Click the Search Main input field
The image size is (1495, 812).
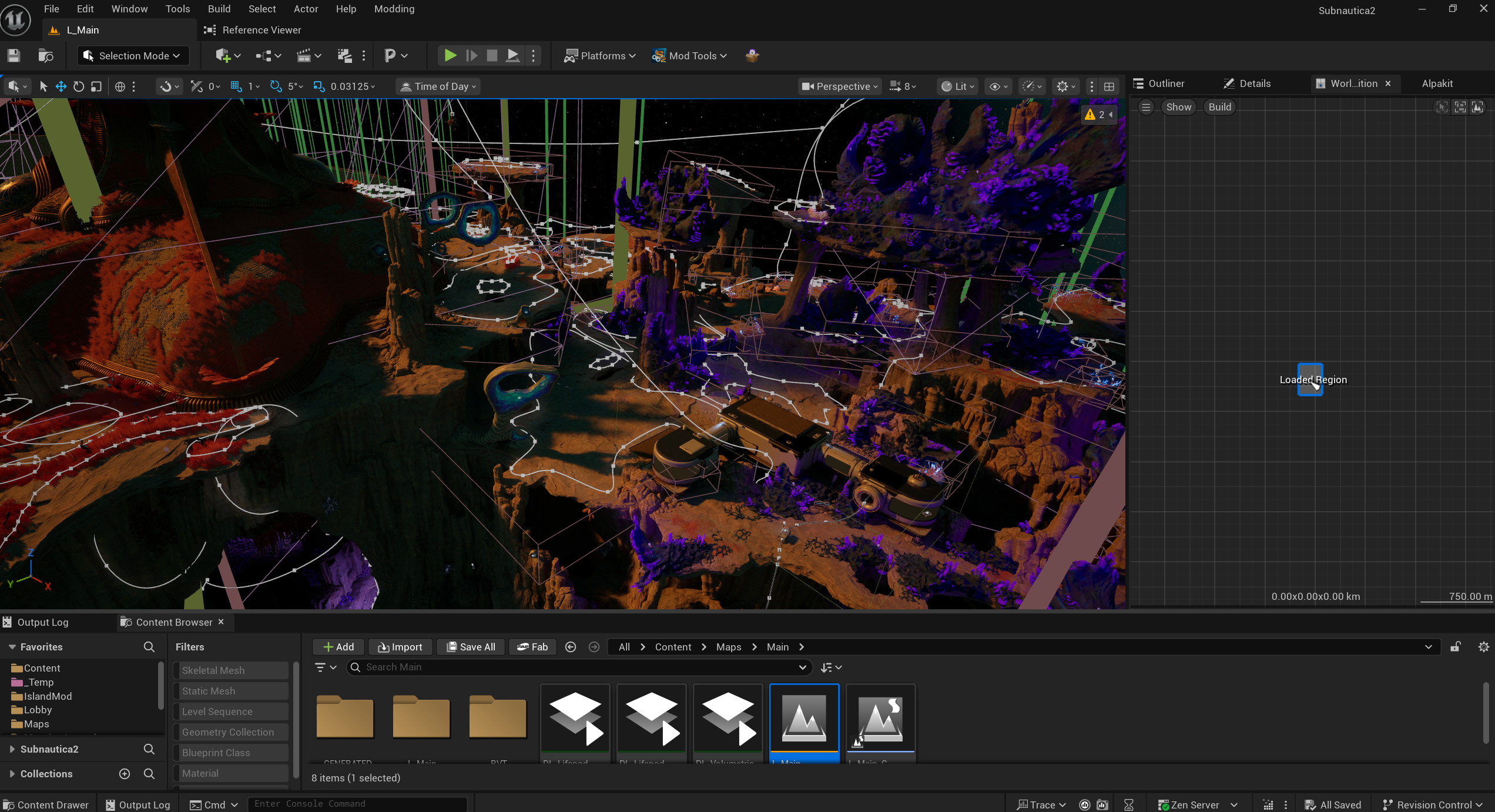coord(579,667)
